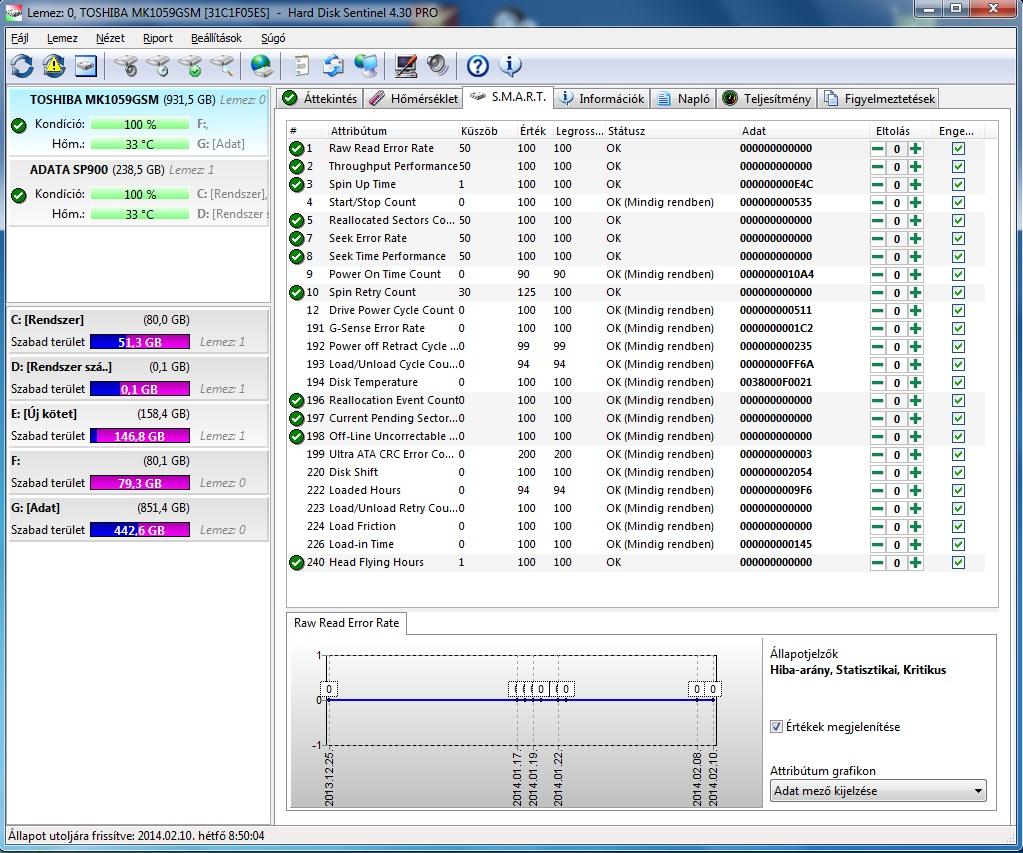Toggle enable checkbox for Head Flying Hours row

pyautogui.click(x=958, y=563)
